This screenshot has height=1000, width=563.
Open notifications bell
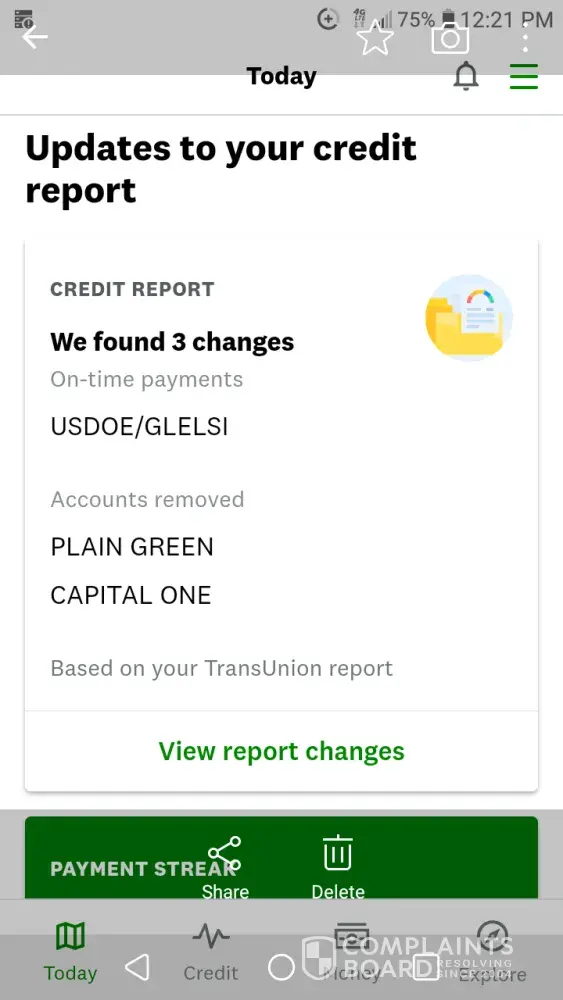coord(466,77)
